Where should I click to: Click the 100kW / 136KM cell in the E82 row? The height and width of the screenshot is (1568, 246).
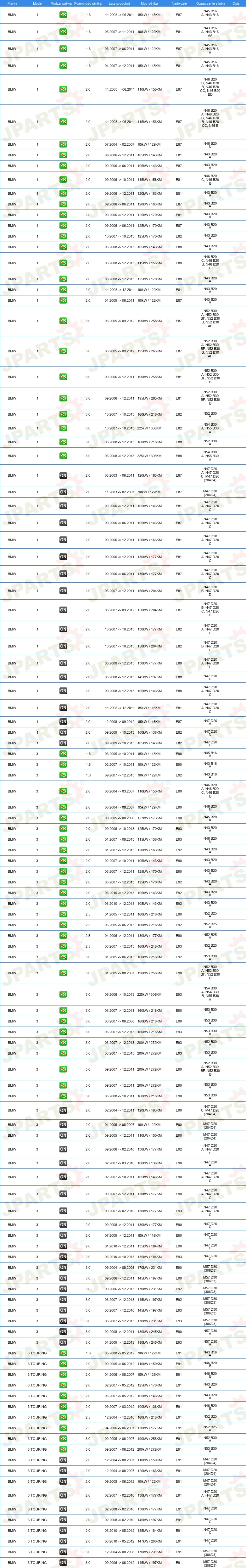149,732
